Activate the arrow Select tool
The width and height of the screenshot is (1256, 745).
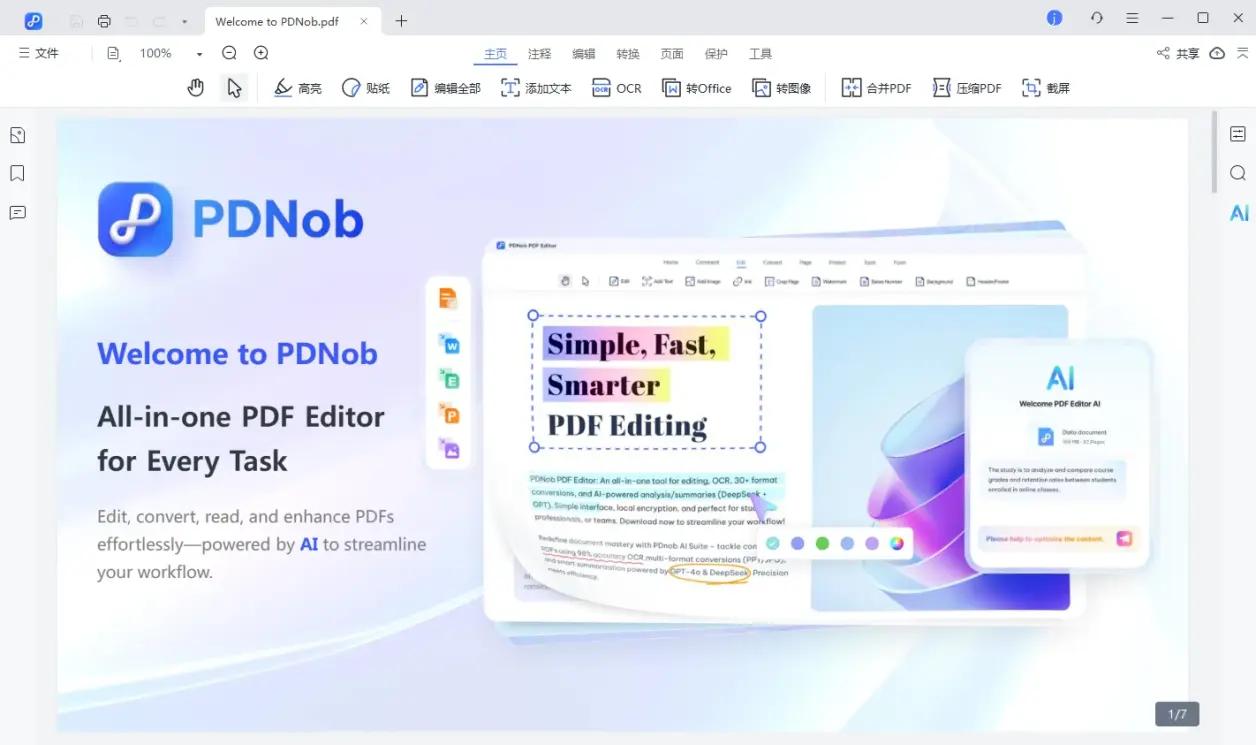[x=234, y=88]
